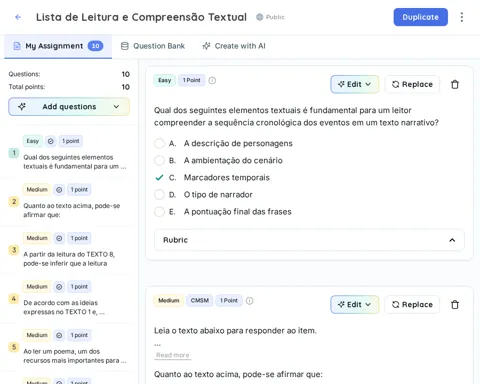This screenshot has height=384, width=480.
Task: Click Medium badge on second question card
Action: click(x=169, y=301)
